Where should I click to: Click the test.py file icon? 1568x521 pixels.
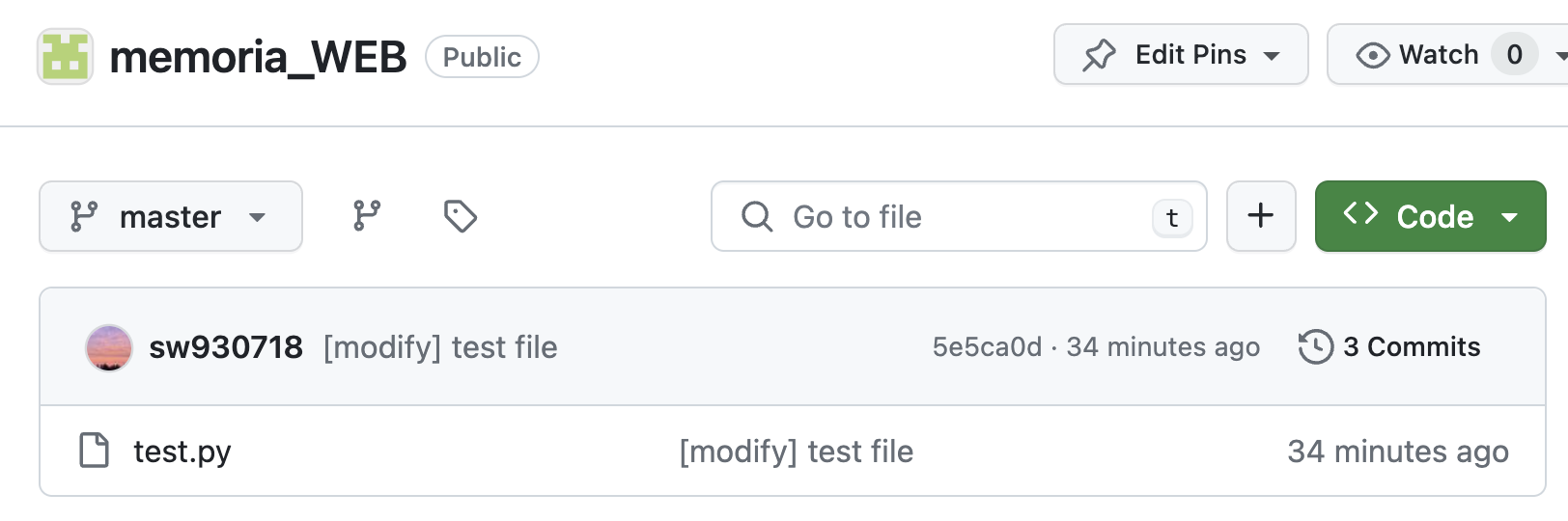[x=94, y=451]
